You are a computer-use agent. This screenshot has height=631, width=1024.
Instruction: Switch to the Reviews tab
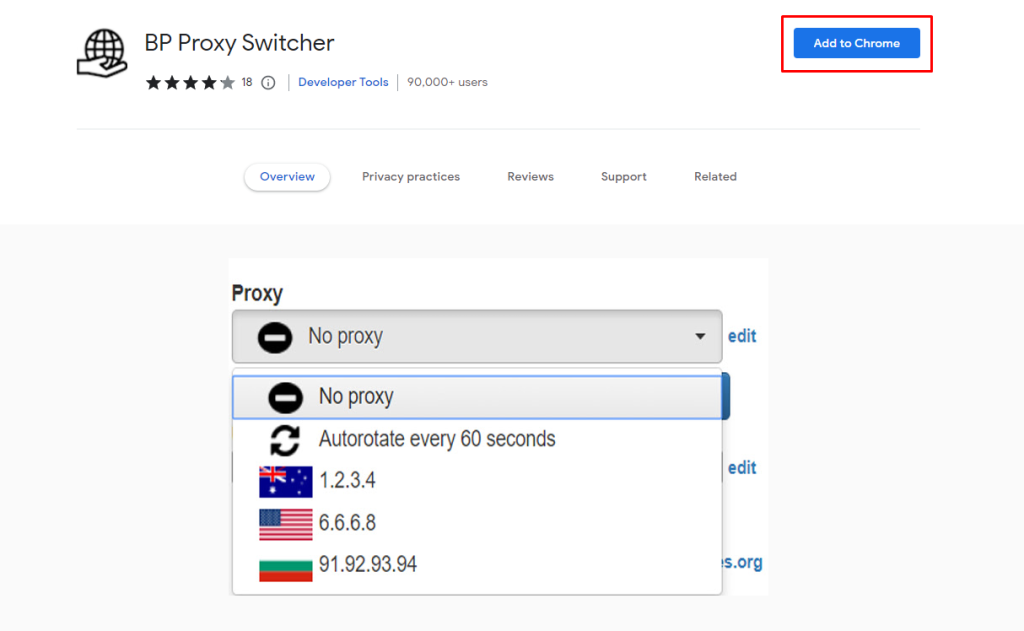point(530,176)
